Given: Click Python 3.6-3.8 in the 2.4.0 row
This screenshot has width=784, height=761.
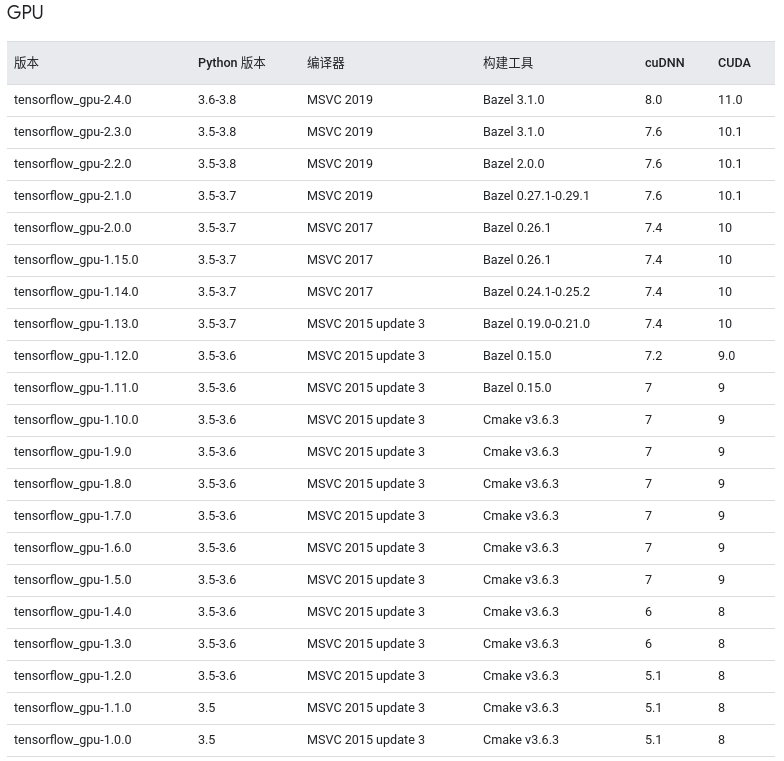Looking at the screenshot, I should 217,100.
